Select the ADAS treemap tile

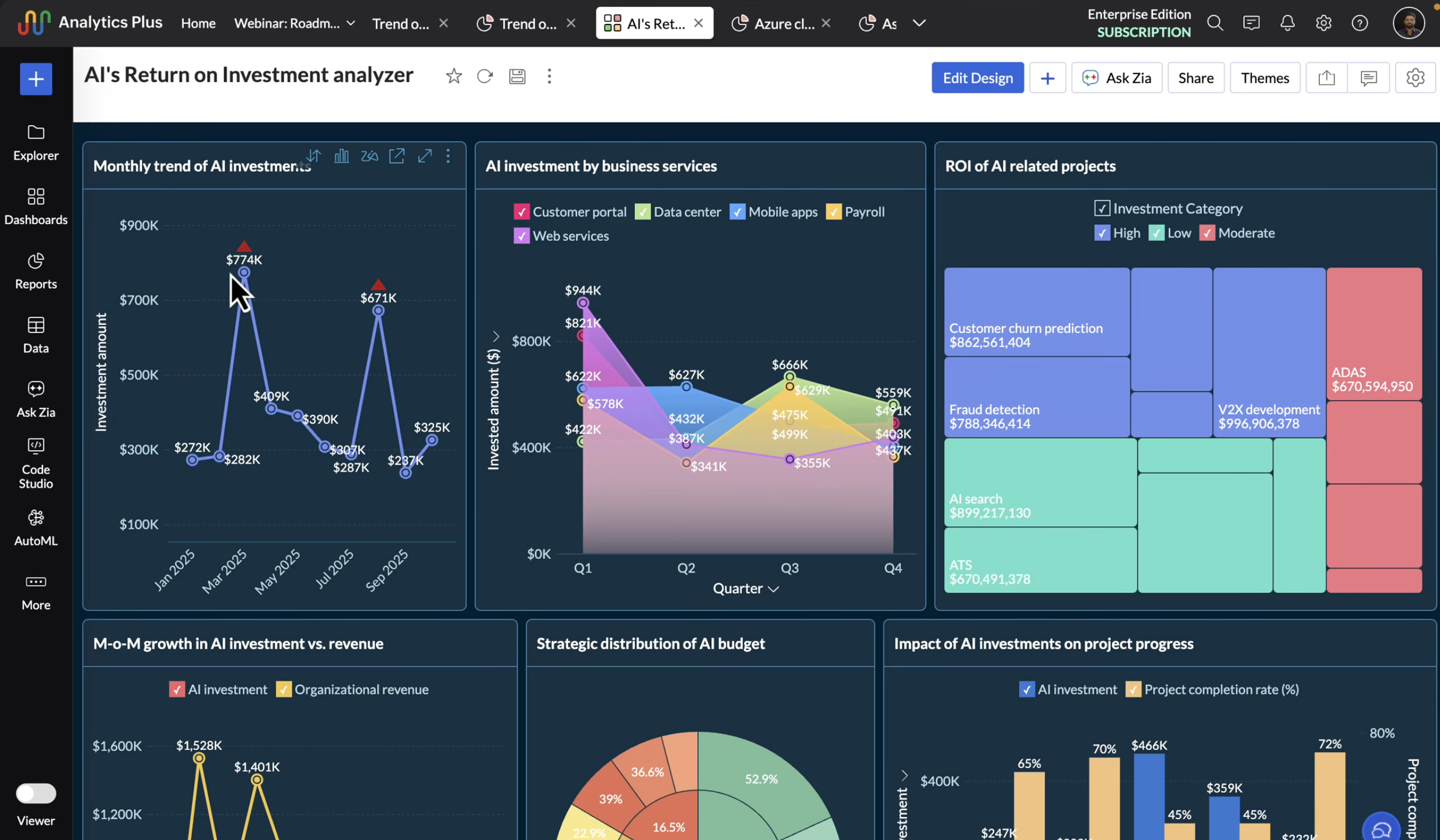[1373, 332]
